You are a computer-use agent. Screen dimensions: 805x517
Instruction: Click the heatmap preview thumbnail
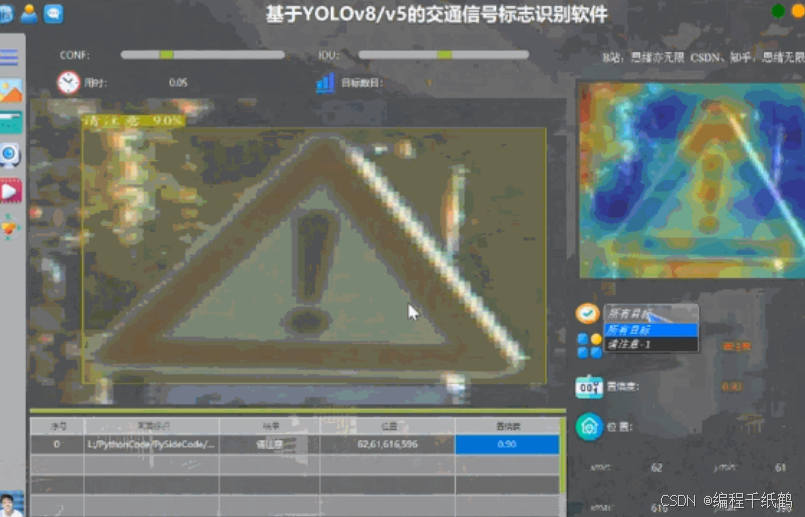(x=692, y=180)
